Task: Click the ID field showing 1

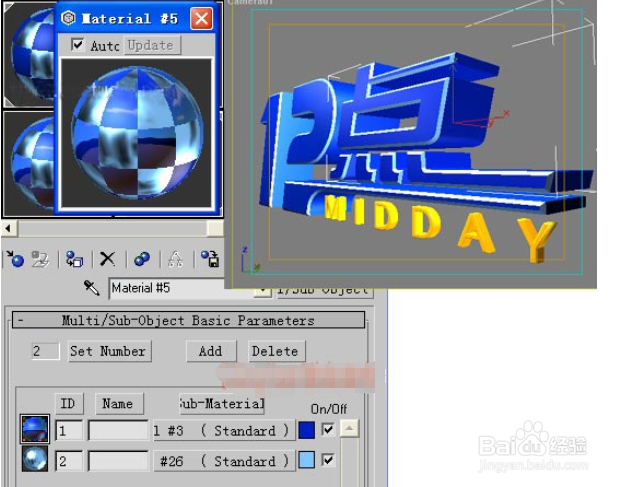Action: 69,431
